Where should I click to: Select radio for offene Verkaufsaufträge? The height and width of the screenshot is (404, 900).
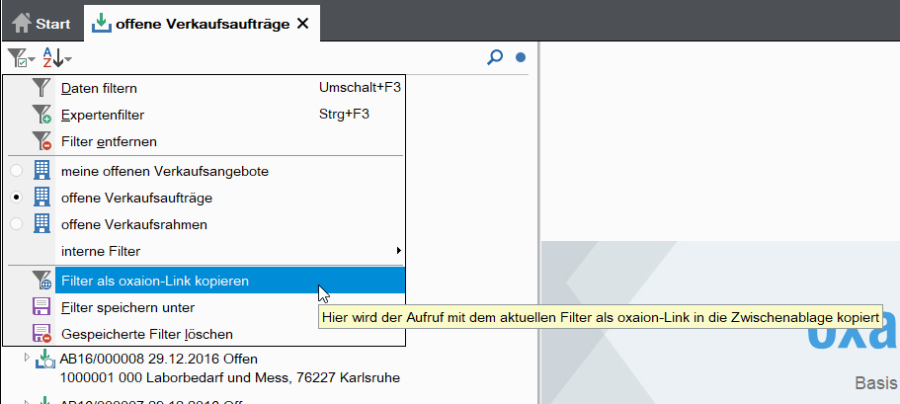pyautogui.click(x=17, y=197)
